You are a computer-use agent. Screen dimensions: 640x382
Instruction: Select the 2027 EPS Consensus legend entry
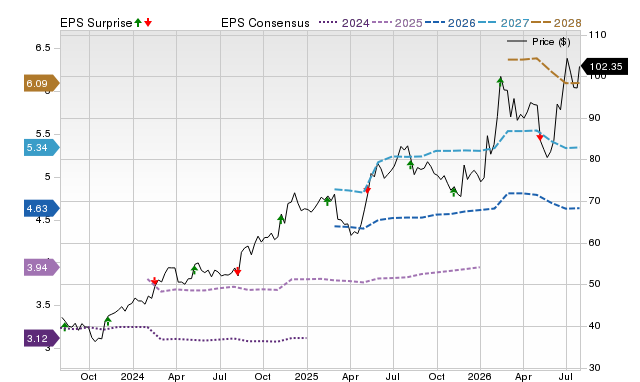(504, 23)
